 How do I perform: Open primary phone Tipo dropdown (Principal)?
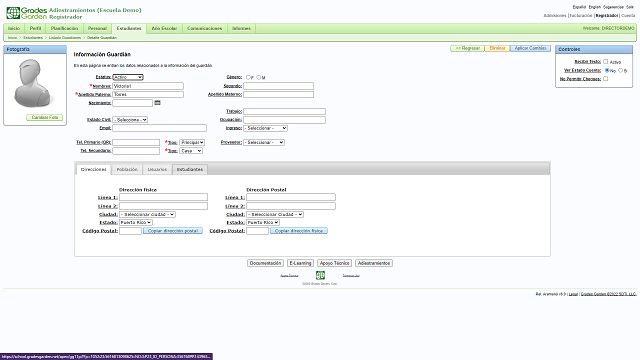point(192,142)
